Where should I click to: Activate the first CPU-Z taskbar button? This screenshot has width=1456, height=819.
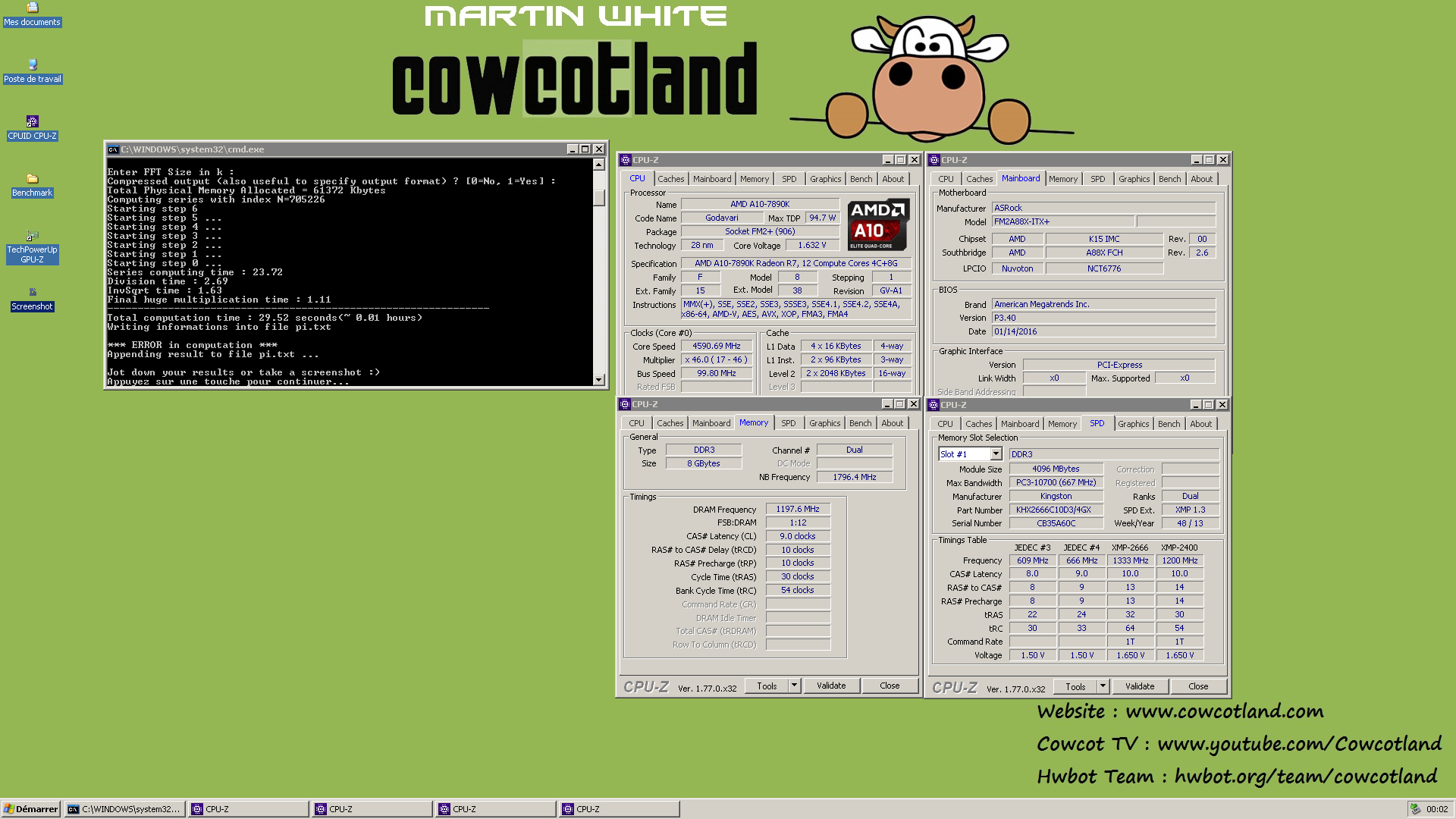point(249,809)
